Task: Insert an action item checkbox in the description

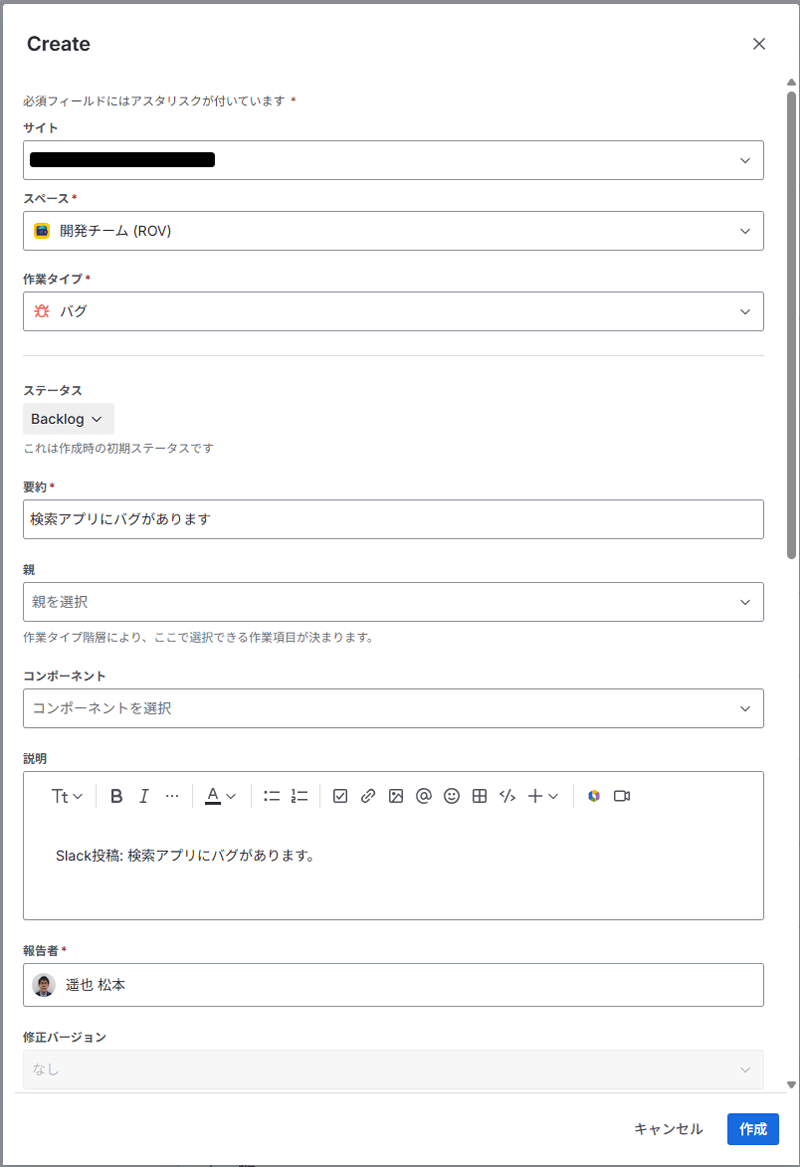Action: (x=340, y=795)
